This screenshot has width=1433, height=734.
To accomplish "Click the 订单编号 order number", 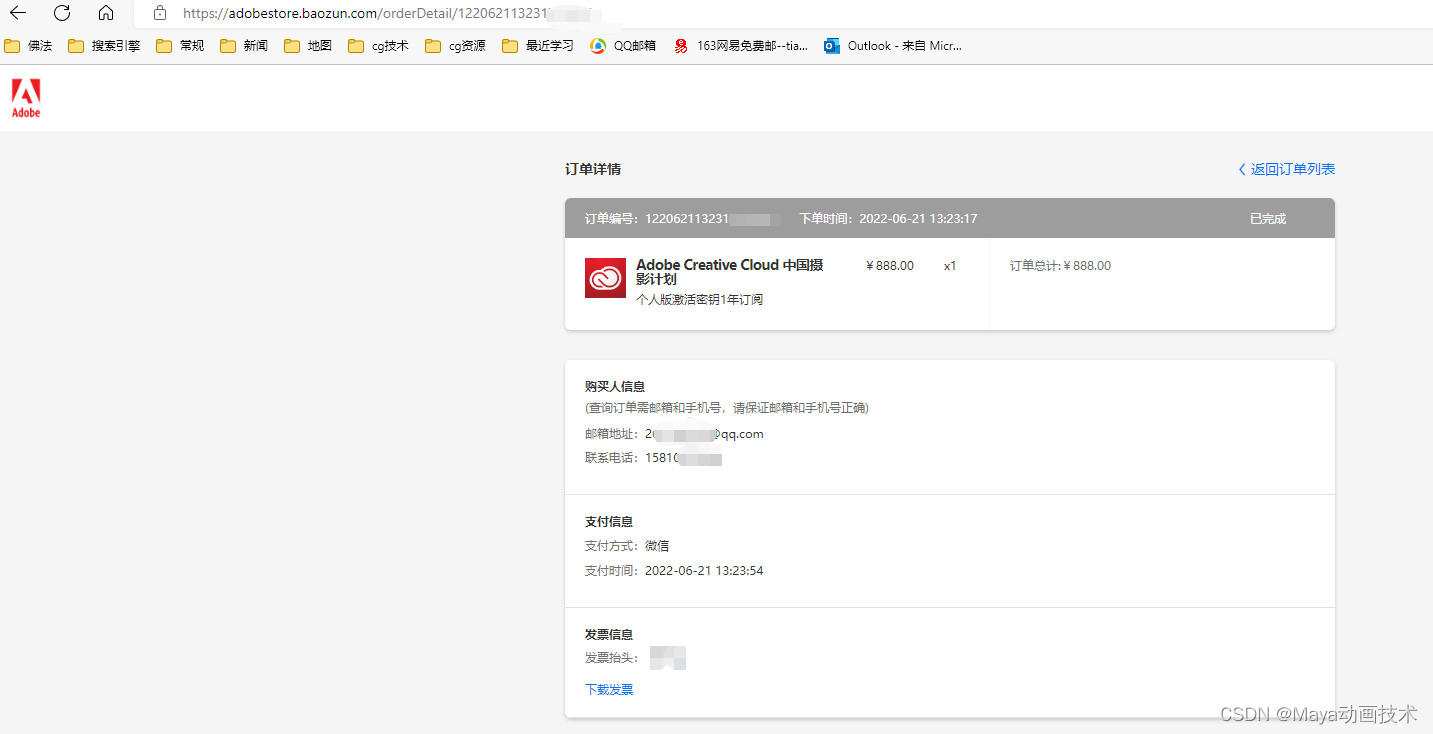I will pos(683,218).
